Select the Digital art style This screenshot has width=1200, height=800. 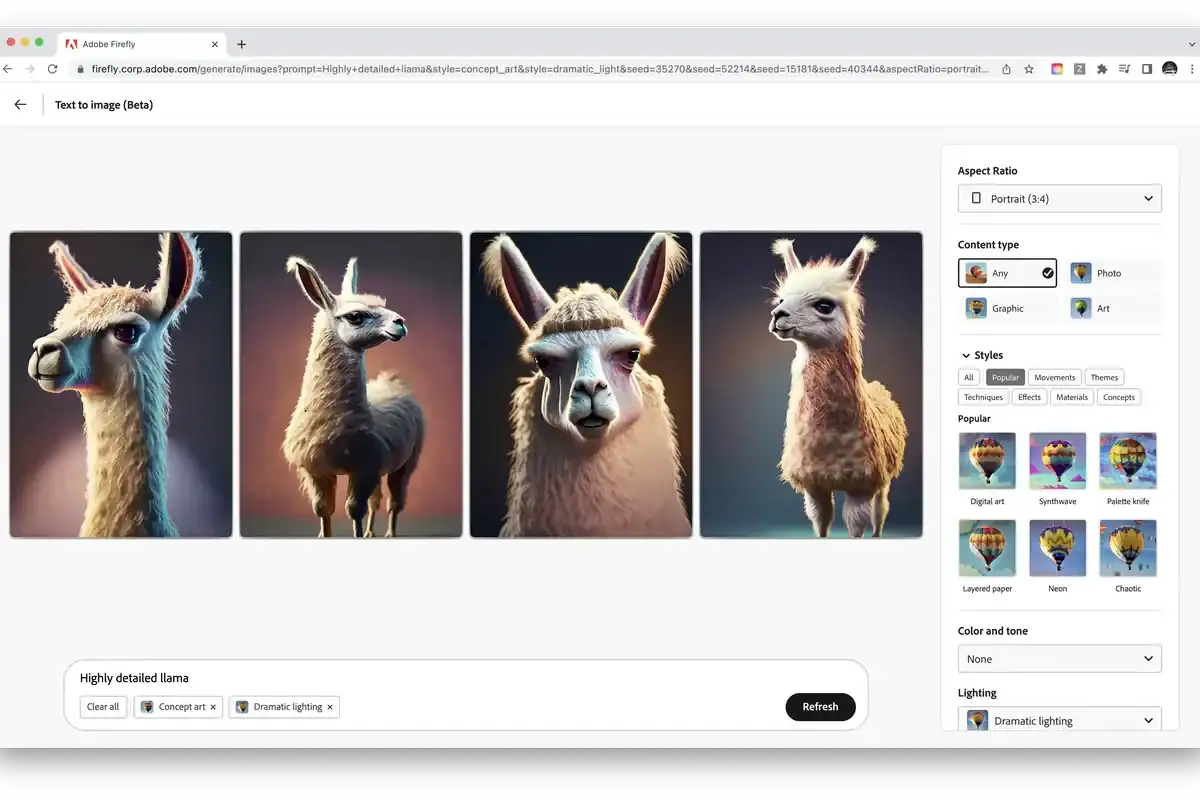coord(986,461)
